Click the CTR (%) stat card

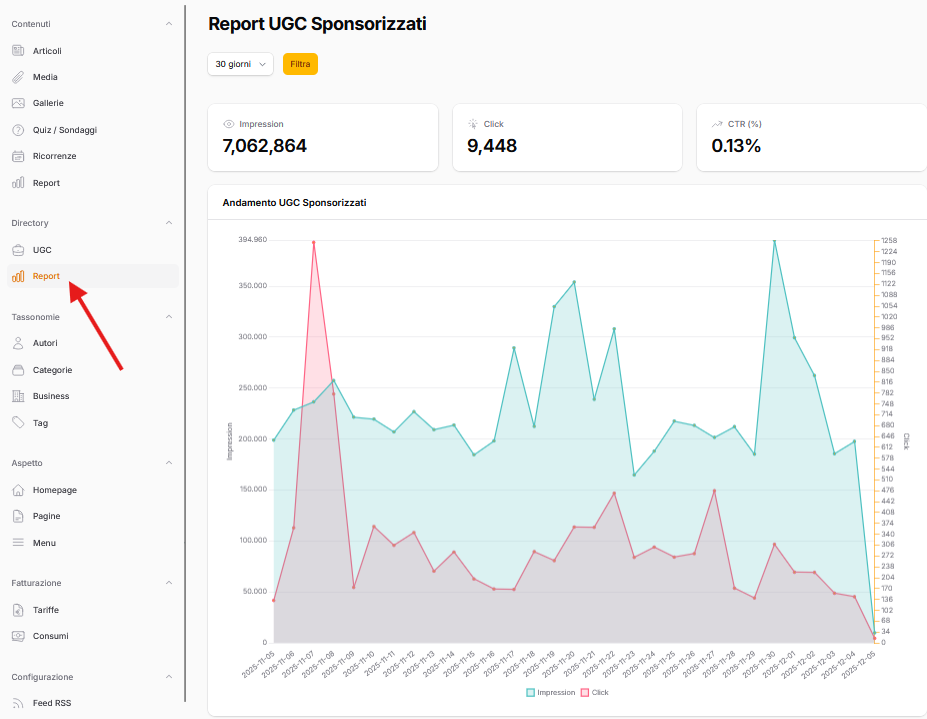(x=811, y=136)
